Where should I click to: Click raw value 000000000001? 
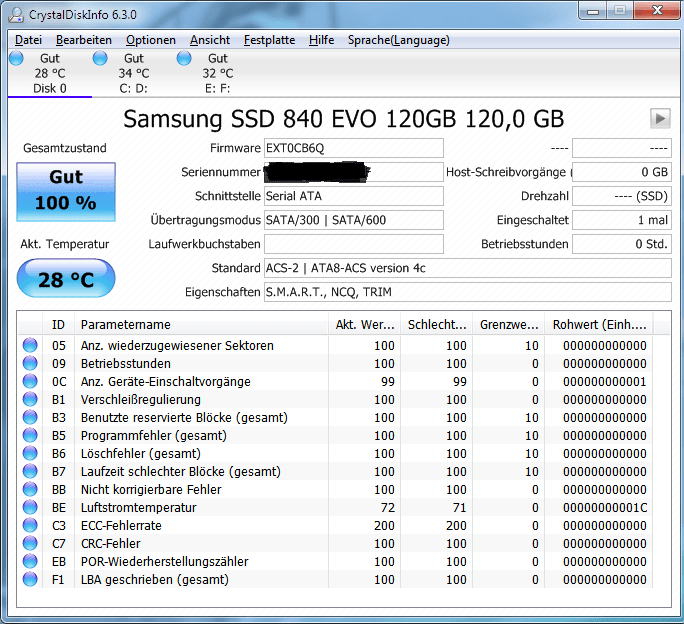tap(605, 382)
